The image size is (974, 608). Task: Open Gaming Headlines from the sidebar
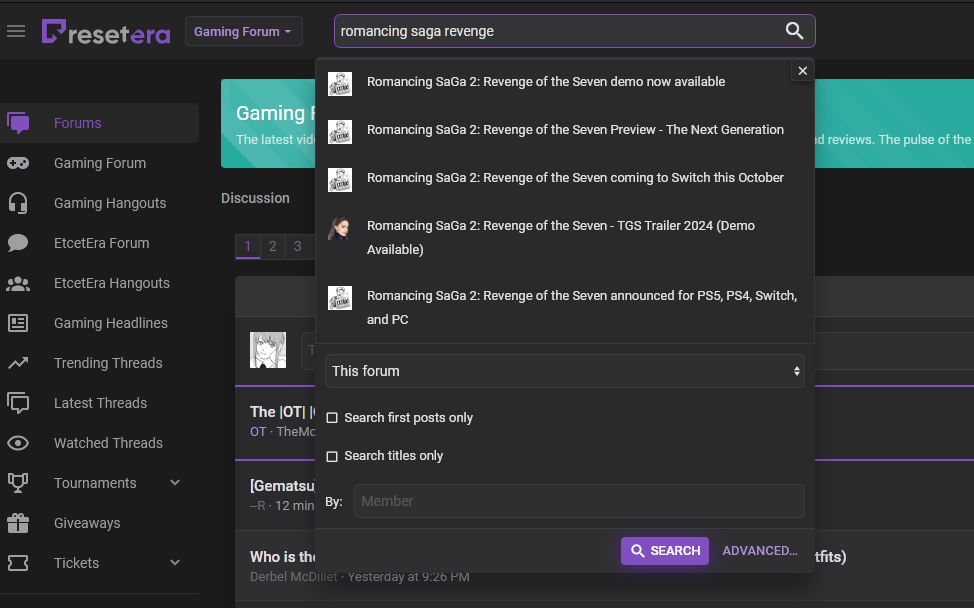111,323
